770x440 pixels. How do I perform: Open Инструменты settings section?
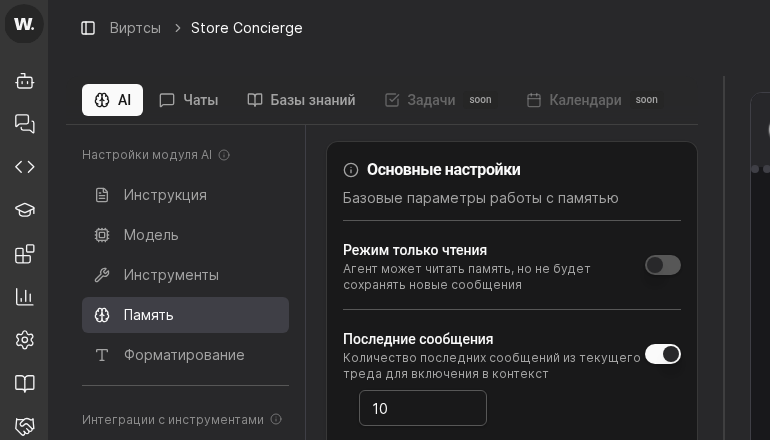(186, 275)
